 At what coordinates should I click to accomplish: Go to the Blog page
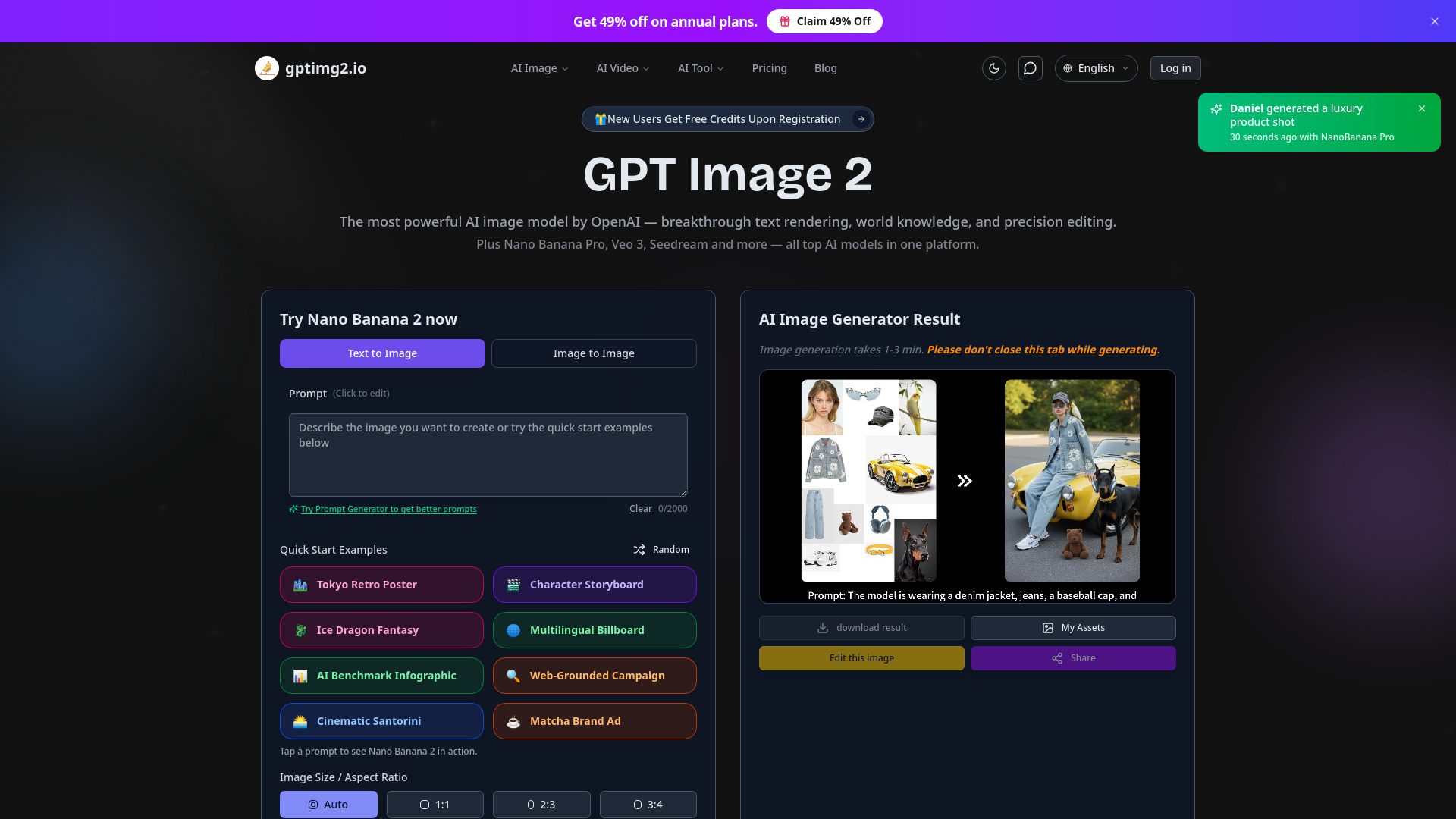click(826, 68)
